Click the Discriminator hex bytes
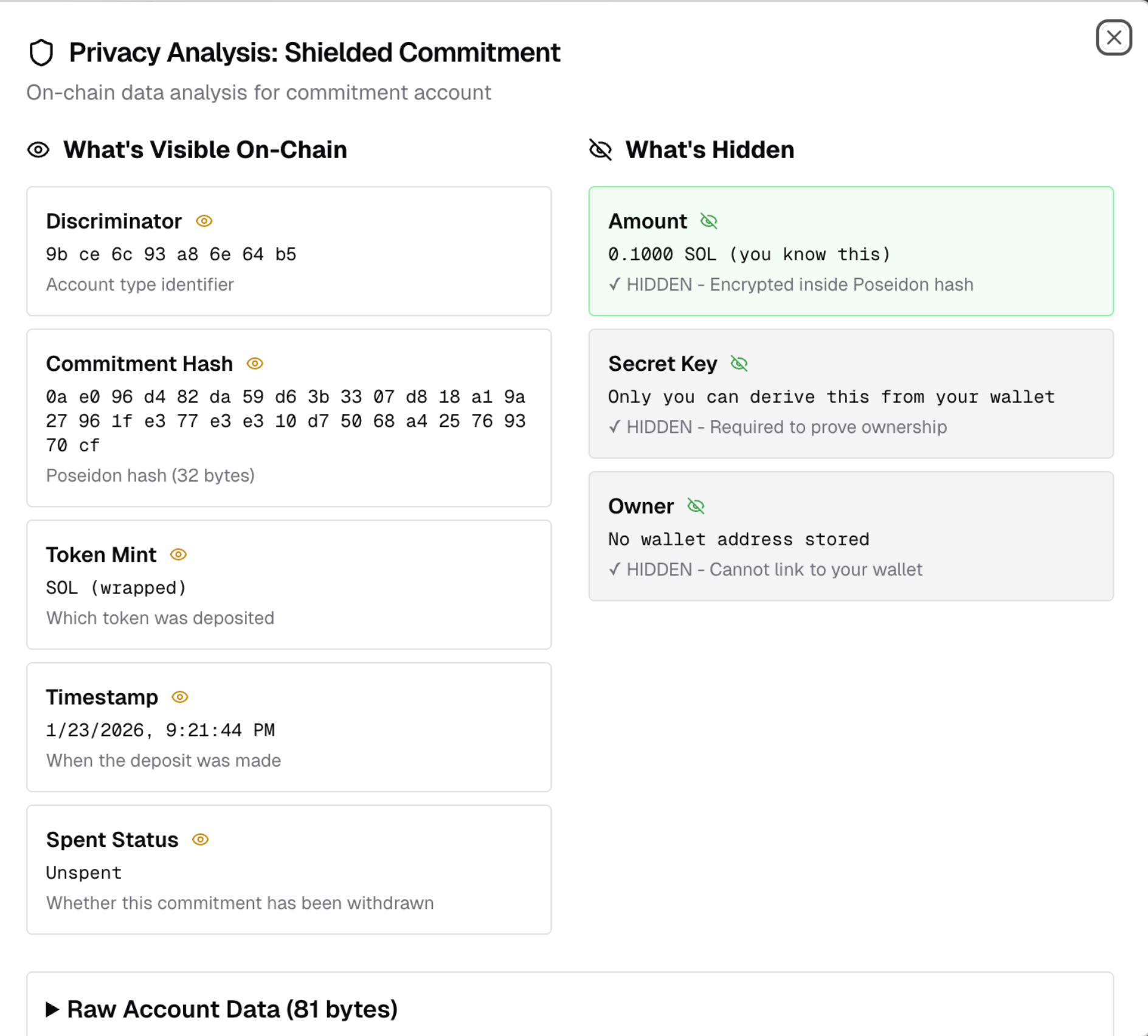1148x1036 pixels. [171, 254]
